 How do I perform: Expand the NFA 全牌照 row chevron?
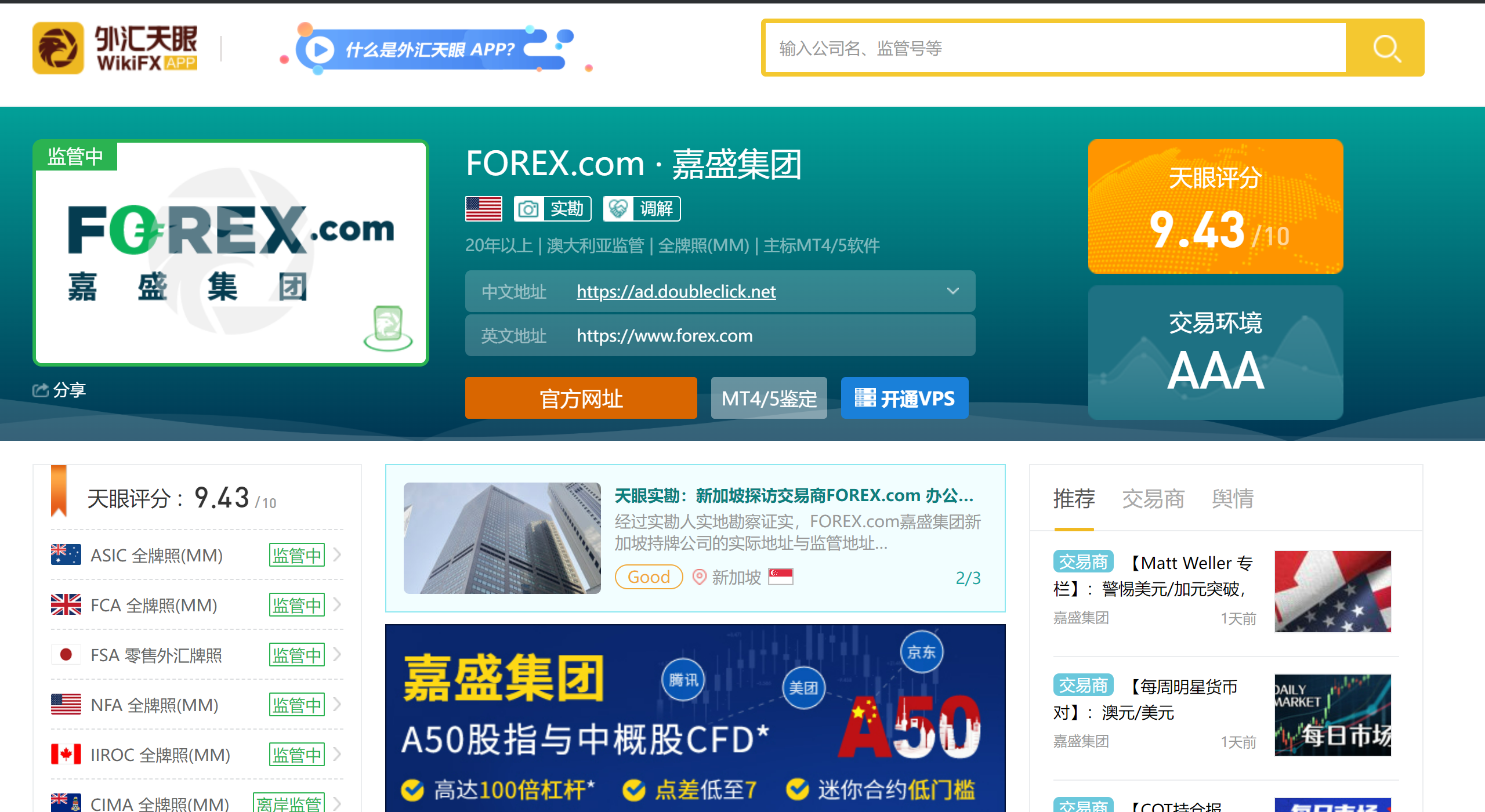coord(337,705)
